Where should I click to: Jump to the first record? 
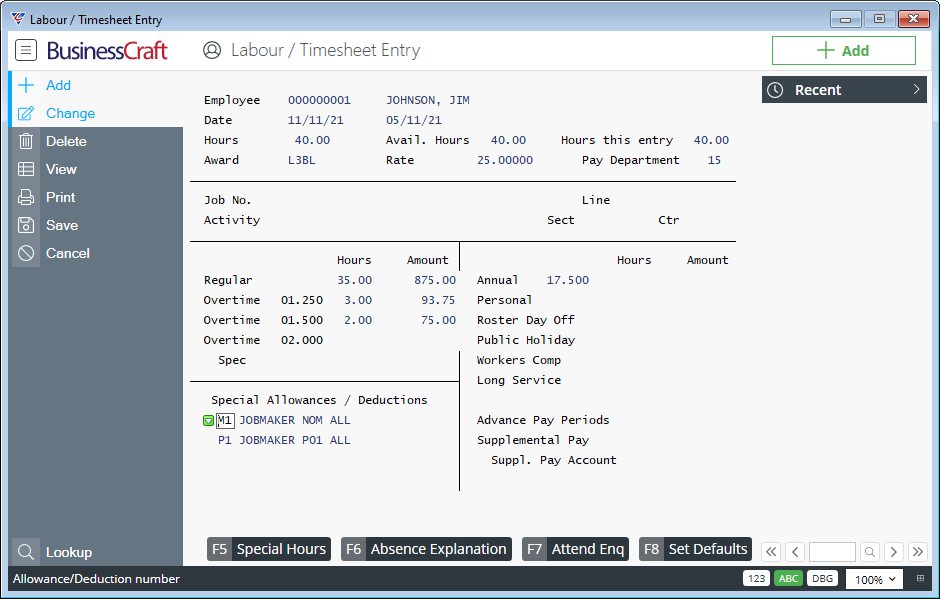point(772,552)
